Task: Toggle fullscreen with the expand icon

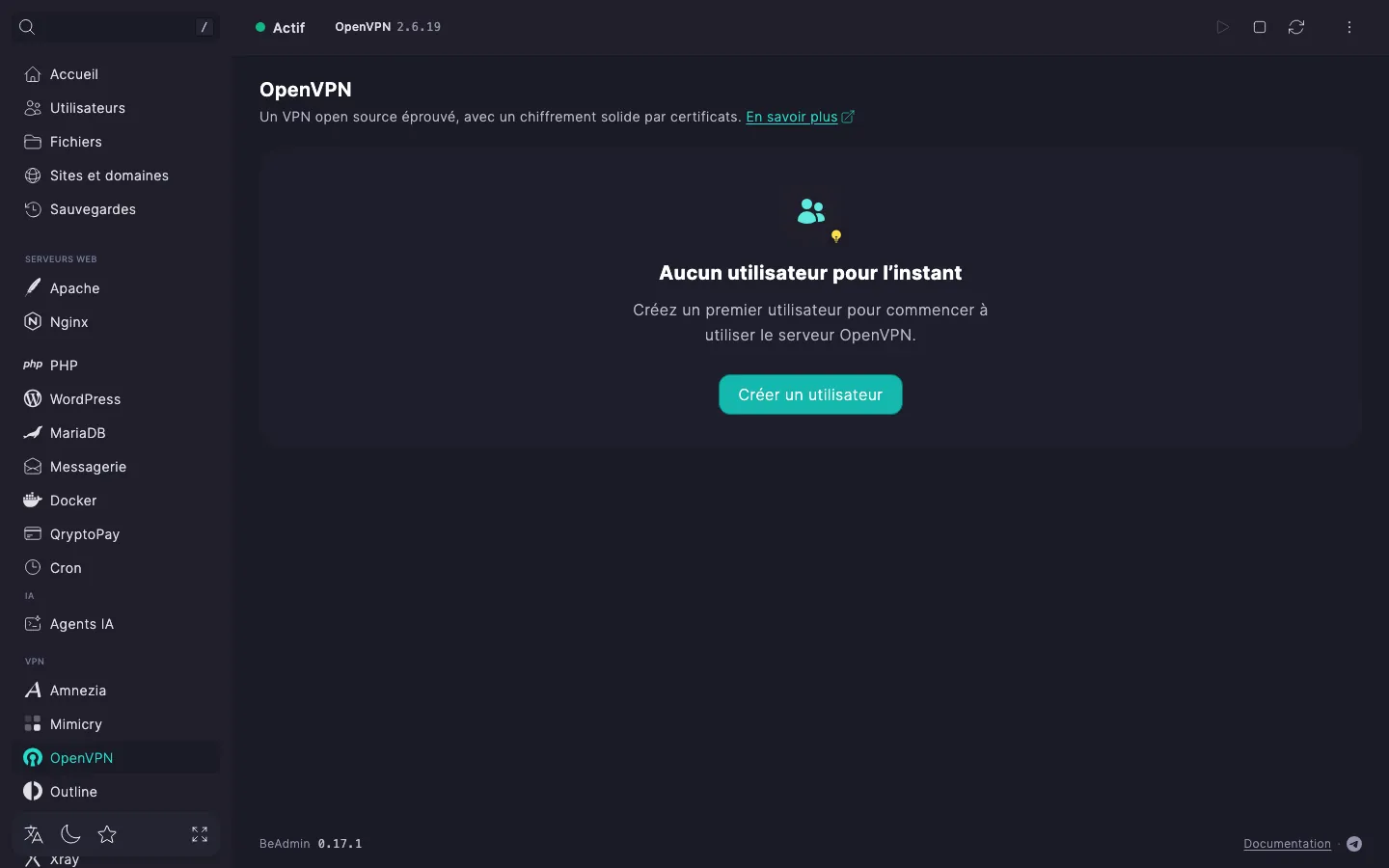Action: (200, 834)
